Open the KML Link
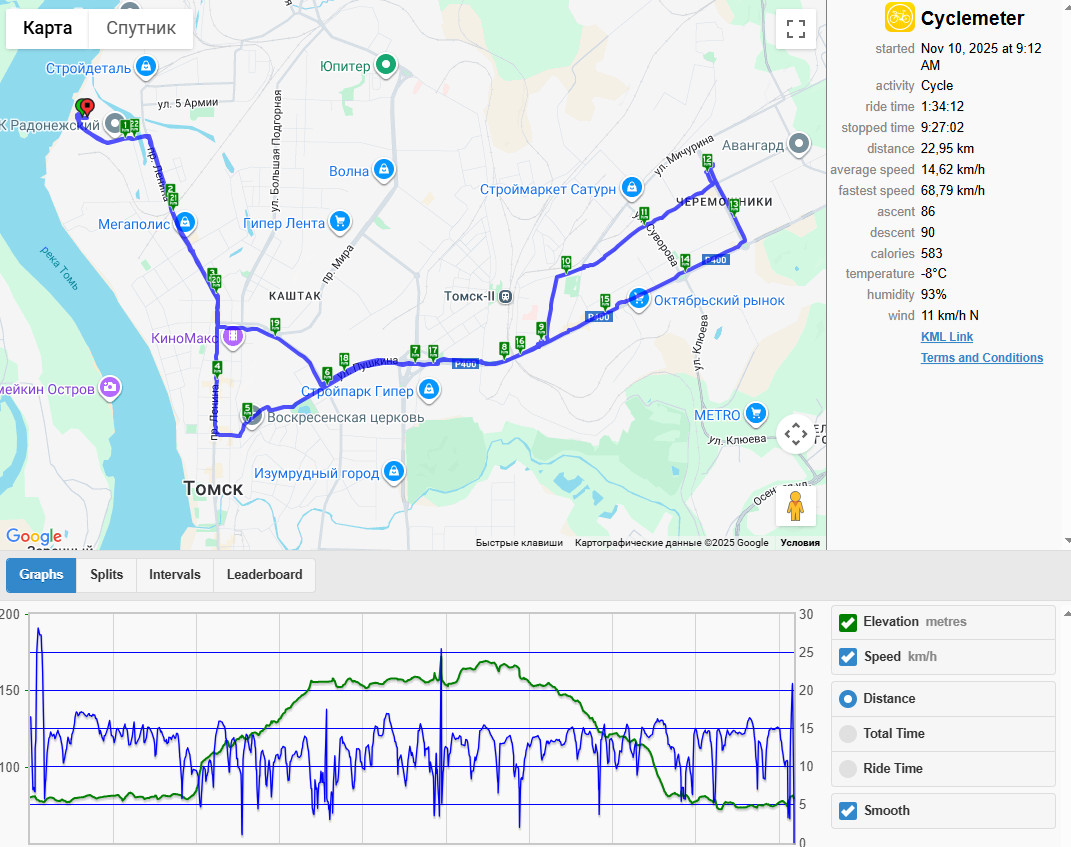Screen dimensions: 1071x847 coord(947,337)
